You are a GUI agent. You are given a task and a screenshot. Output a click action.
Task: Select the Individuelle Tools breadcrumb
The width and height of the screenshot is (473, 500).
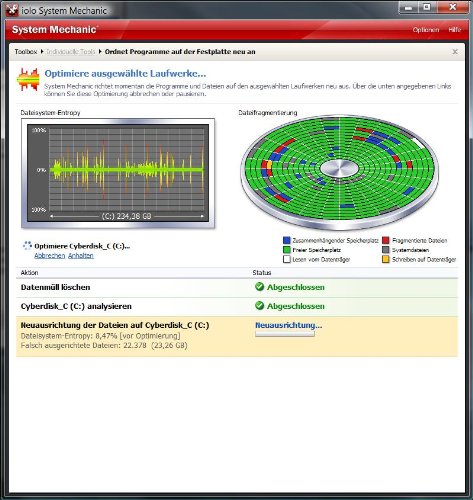[x=71, y=52]
